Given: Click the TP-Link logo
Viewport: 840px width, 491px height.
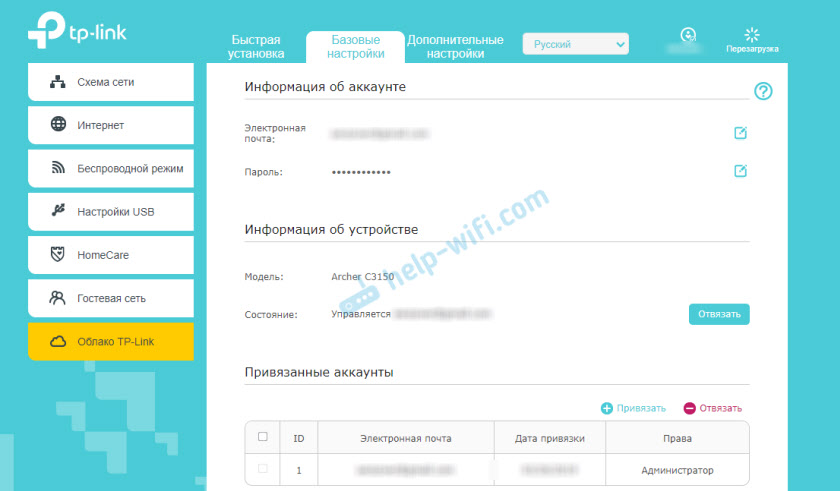Looking at the screenshot, I should pyautogui.click(x=77, y=34).
